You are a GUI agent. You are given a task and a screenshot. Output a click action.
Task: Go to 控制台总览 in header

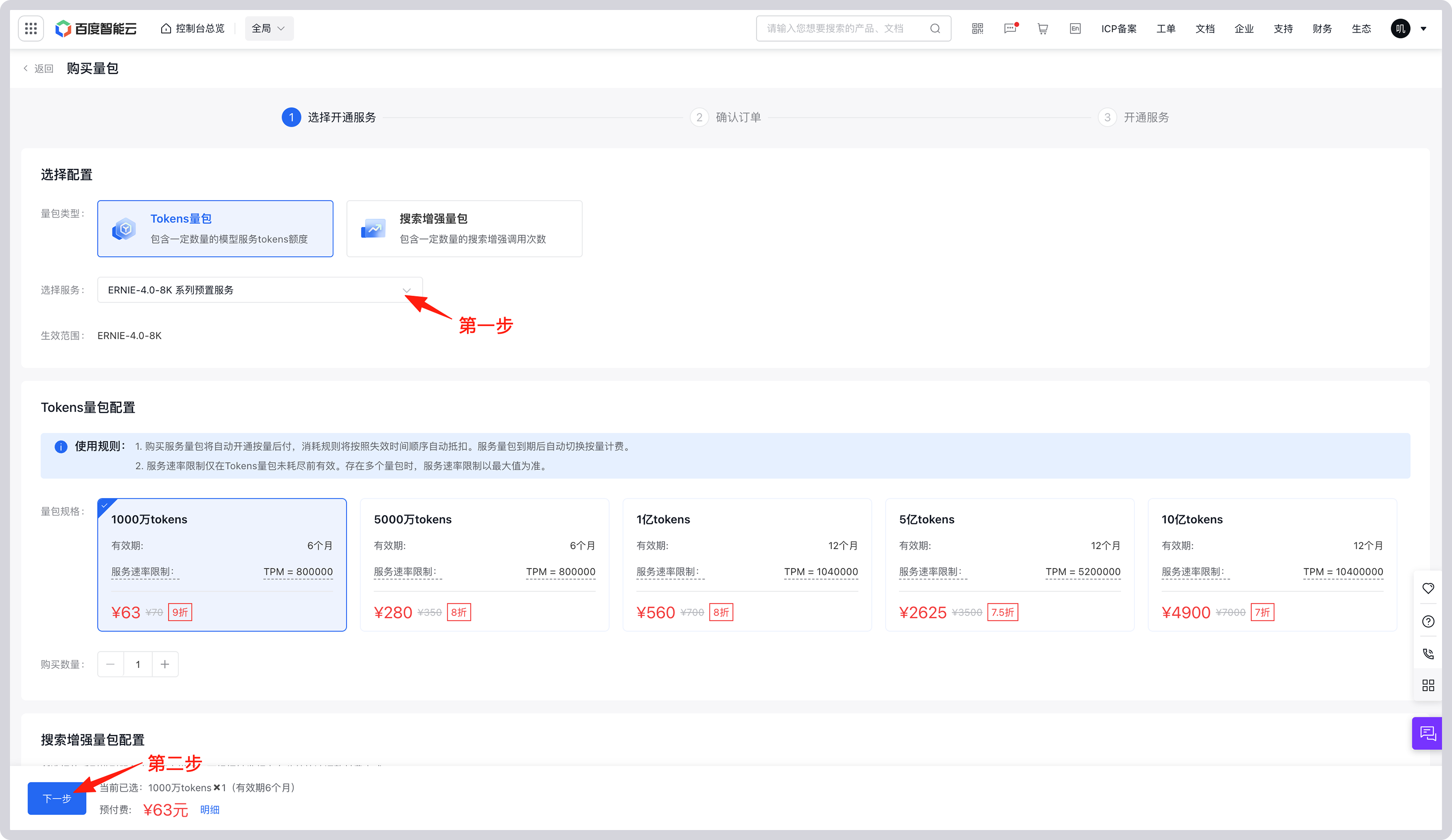pos(192,28)
